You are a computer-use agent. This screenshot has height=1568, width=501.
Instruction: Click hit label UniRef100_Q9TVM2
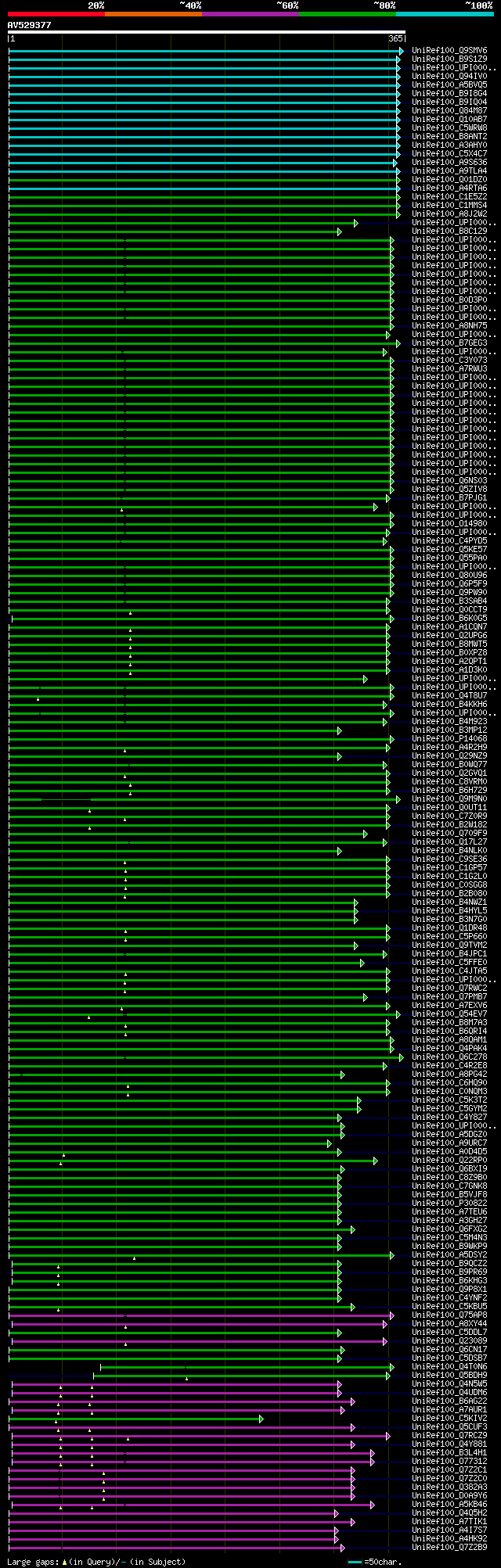tap(449, 945)
